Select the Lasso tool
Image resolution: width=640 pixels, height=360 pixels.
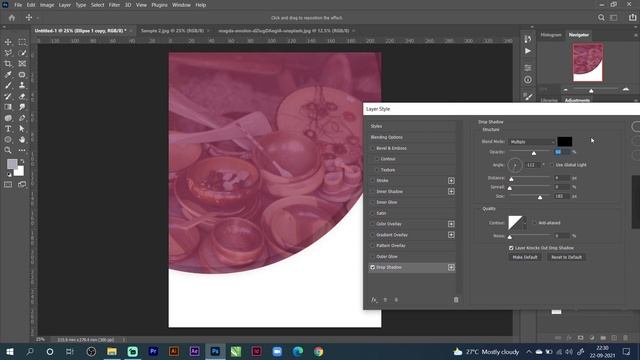click(x=8, y=53)
